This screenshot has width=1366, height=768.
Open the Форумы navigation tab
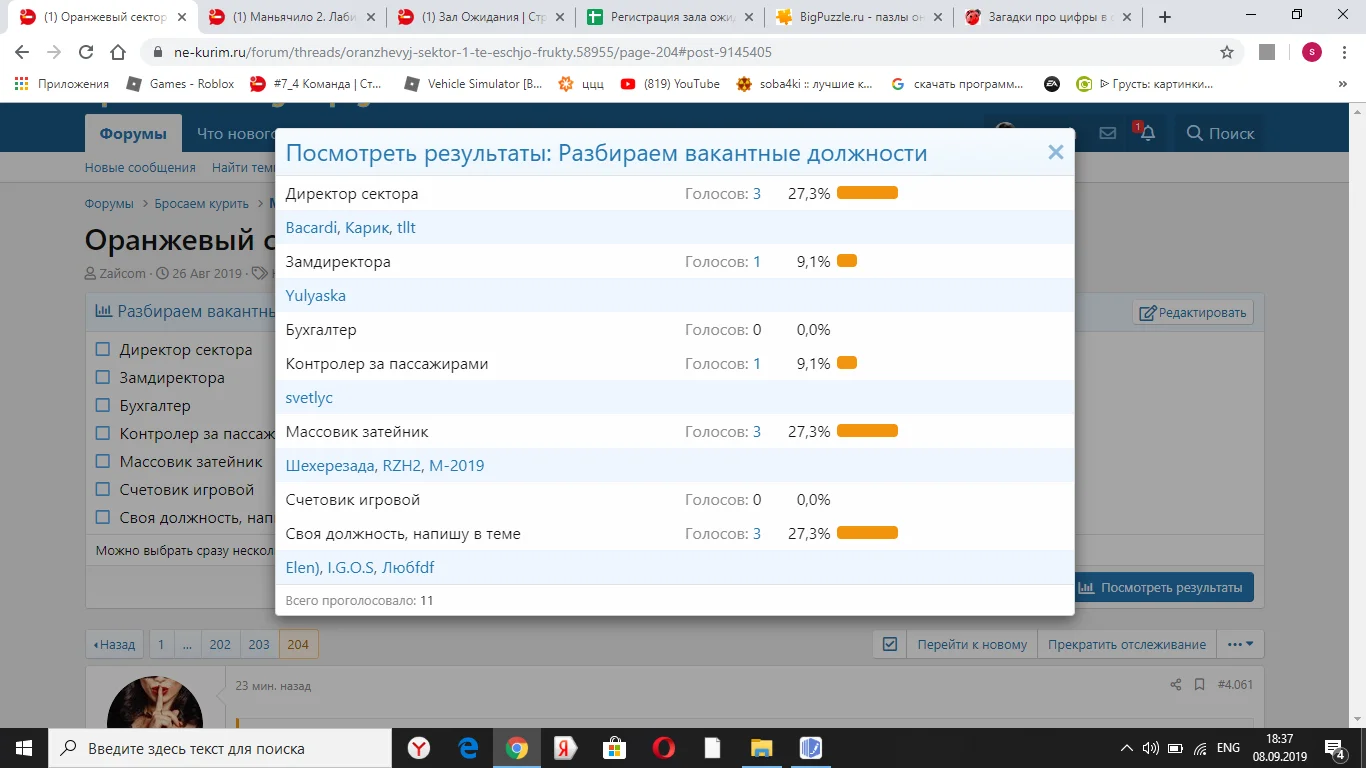coord(133,131)
